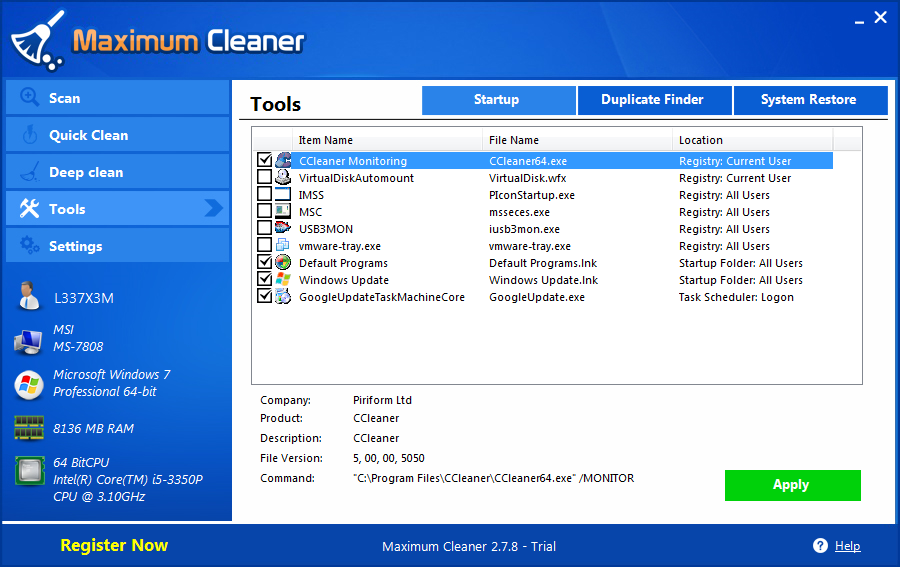Select the CCleaner64.exe file name cell
The width and height of the screenshot is (900, 567).
[527, 161]
